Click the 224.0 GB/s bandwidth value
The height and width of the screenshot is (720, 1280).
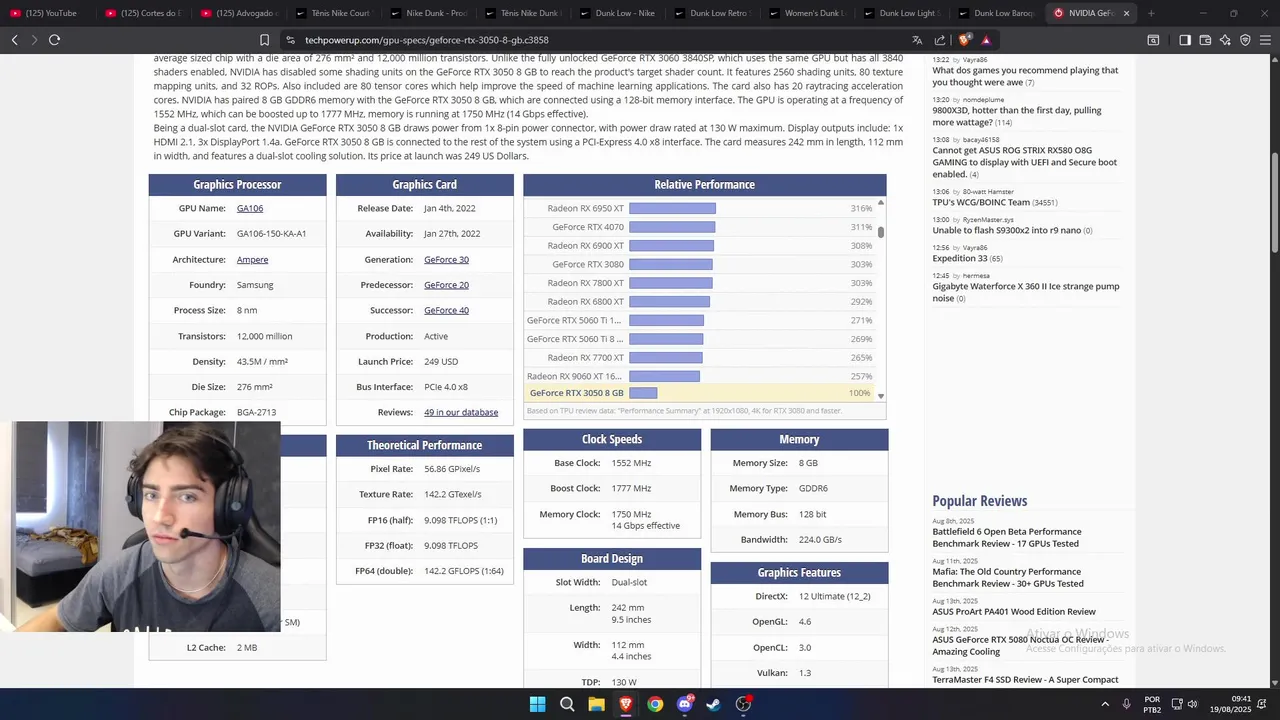click(x=820, y=540)
